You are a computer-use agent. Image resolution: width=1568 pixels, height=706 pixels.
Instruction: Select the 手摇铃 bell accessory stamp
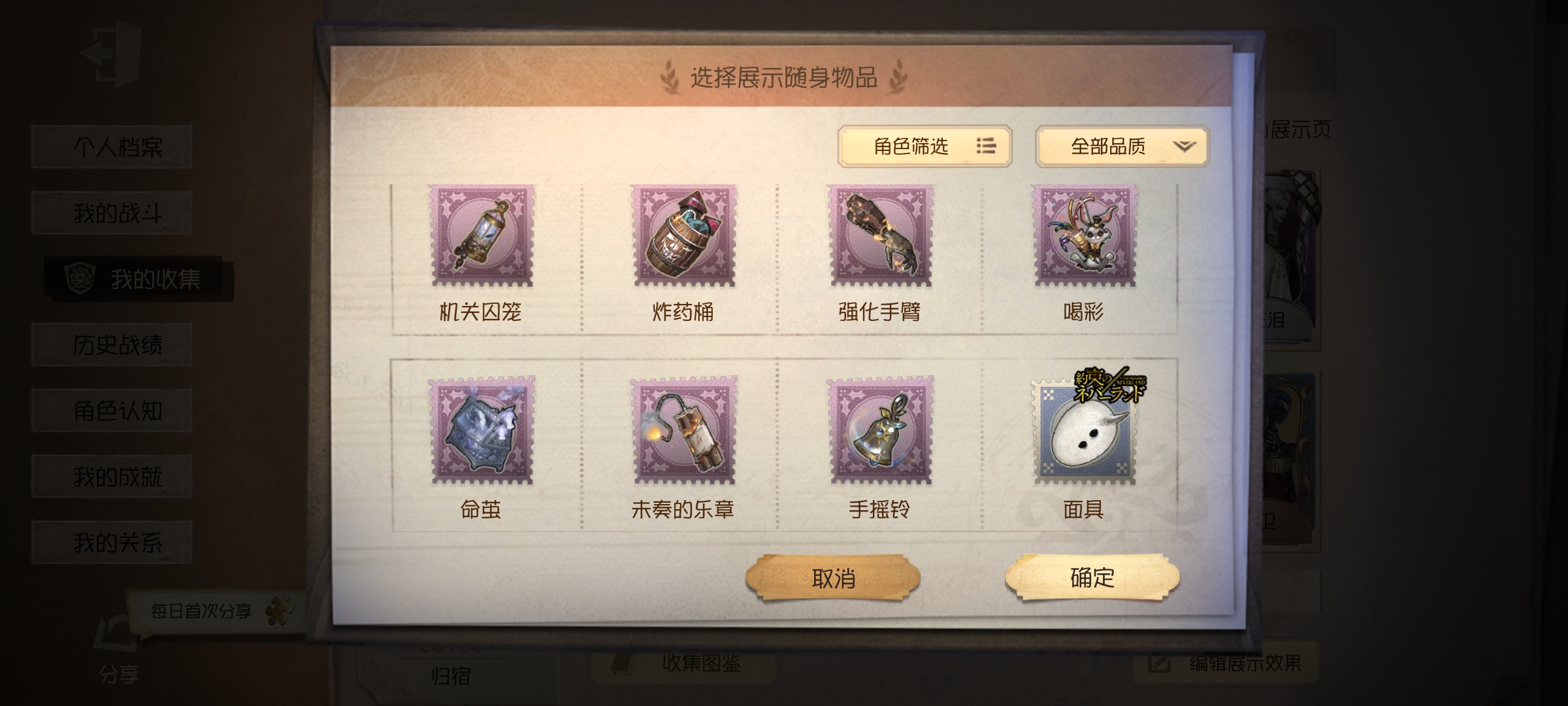click(881, 431)
